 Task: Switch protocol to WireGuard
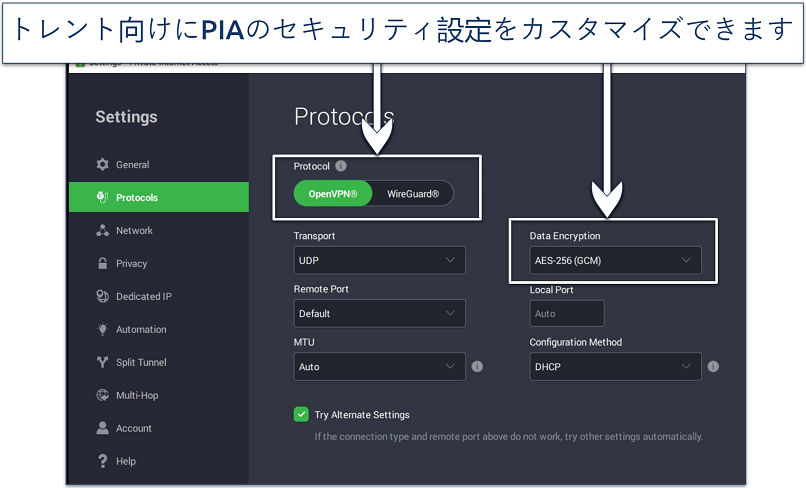(412, 193)
